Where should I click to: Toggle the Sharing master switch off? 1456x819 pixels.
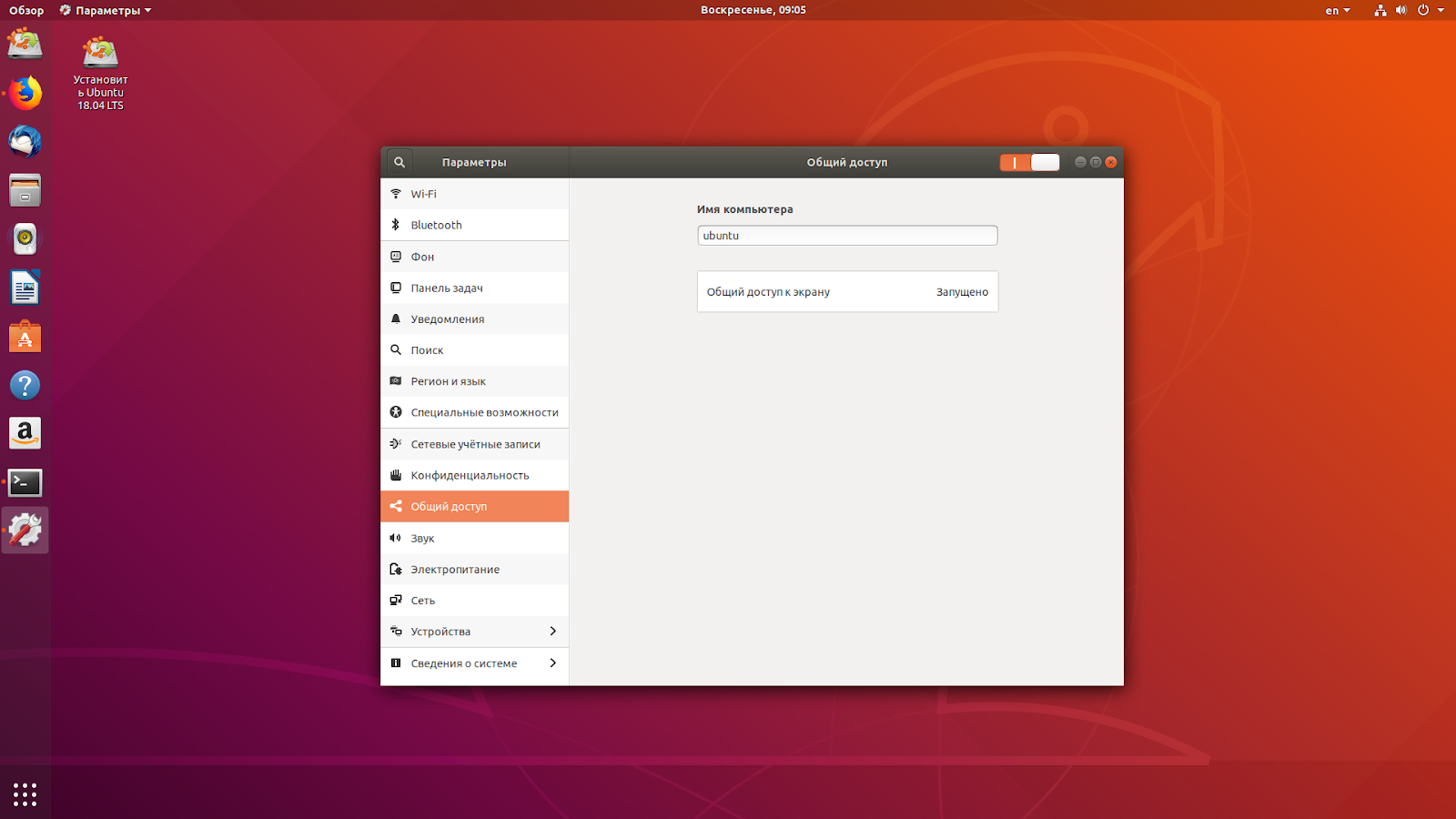(1029, 162)
